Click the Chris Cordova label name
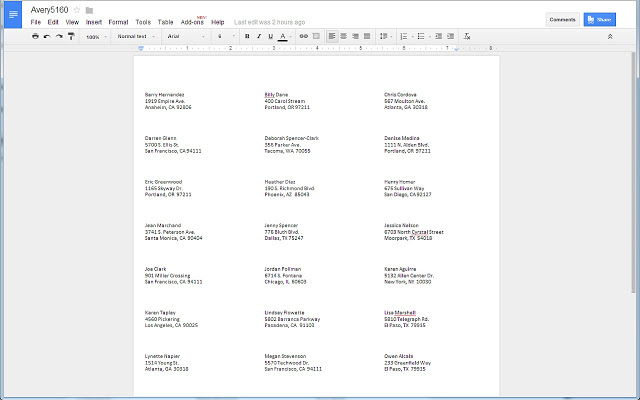 tap(400, 95)
